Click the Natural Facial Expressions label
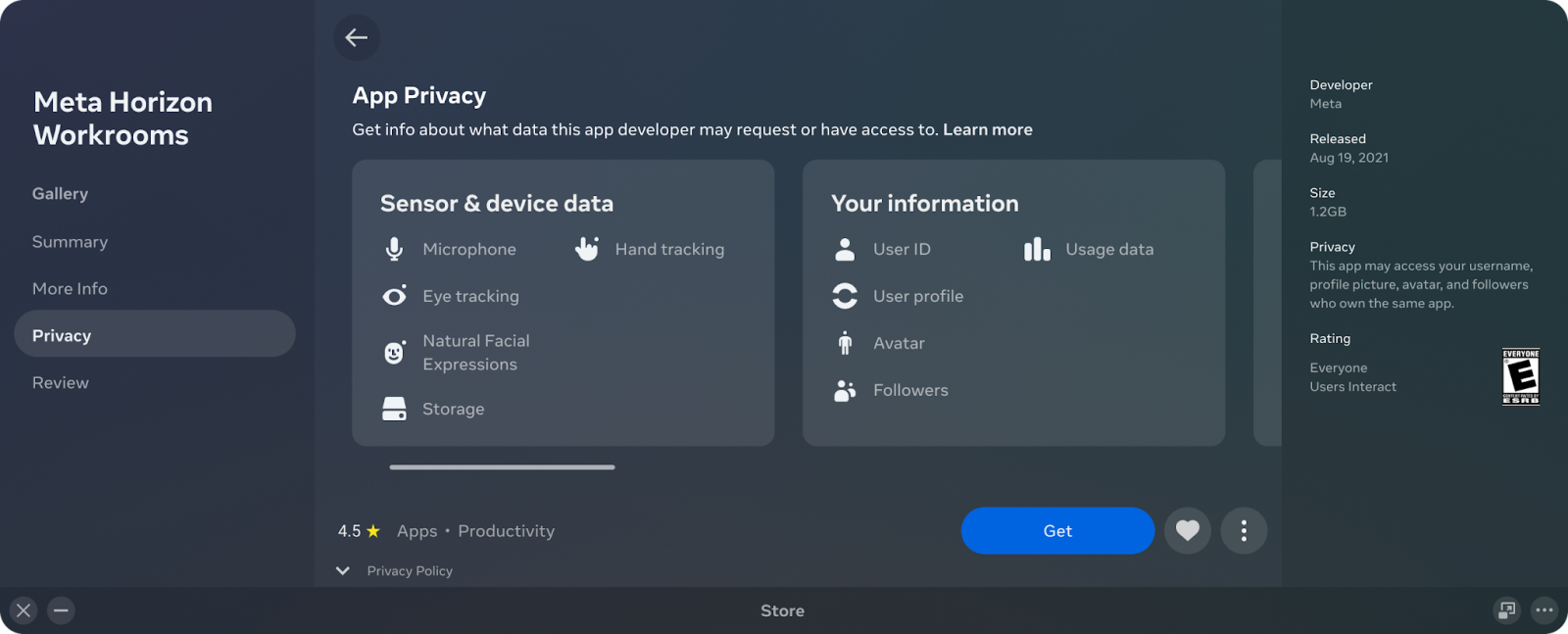Image resolution: width=1568 pixels, height=634 pixels. [476, 353]
